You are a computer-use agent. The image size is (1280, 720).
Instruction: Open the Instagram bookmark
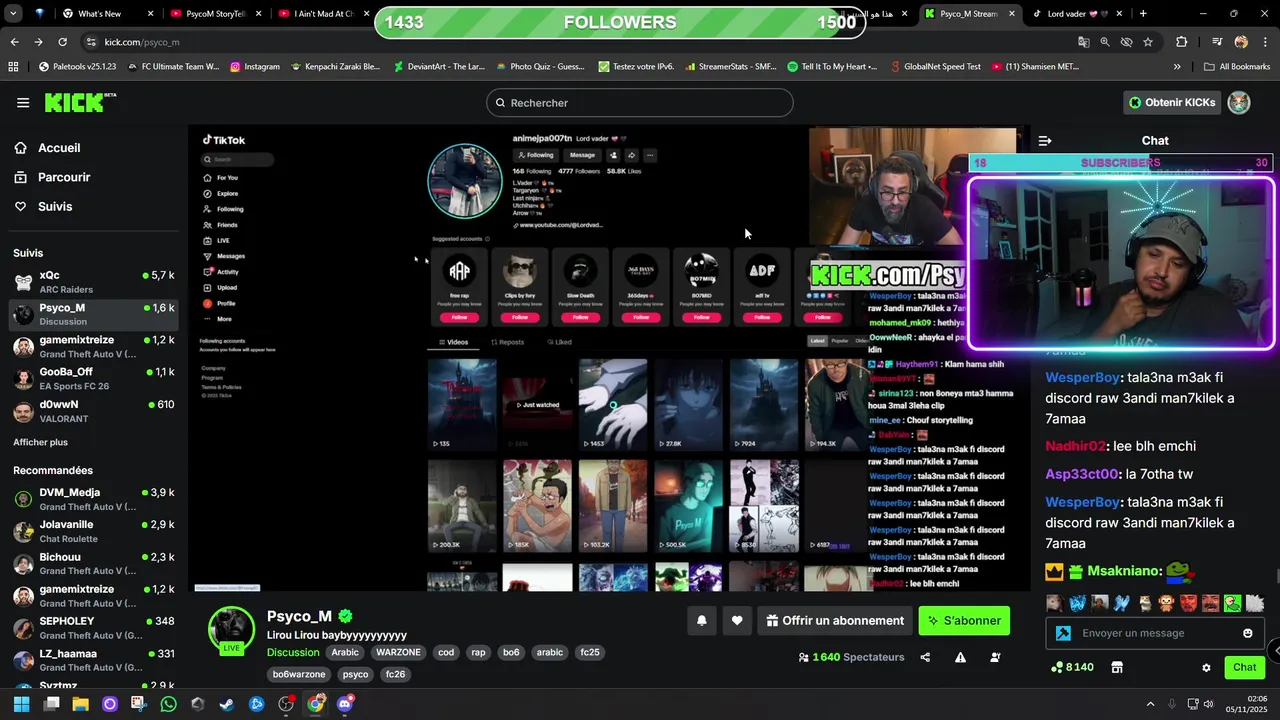[x=255, y=67]
